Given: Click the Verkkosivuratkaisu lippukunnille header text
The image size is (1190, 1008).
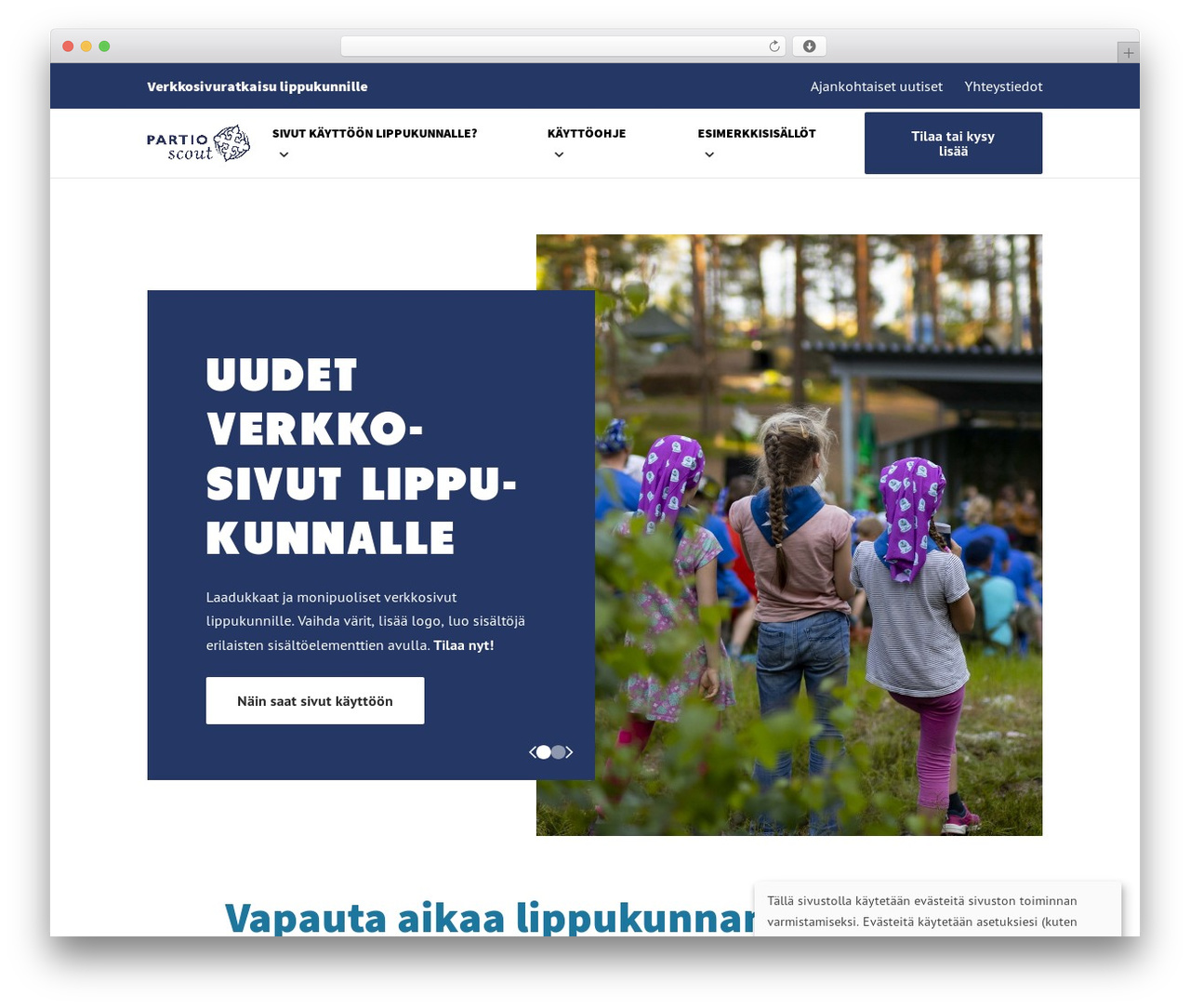Looking at the screenshot, I should [257, 86].
